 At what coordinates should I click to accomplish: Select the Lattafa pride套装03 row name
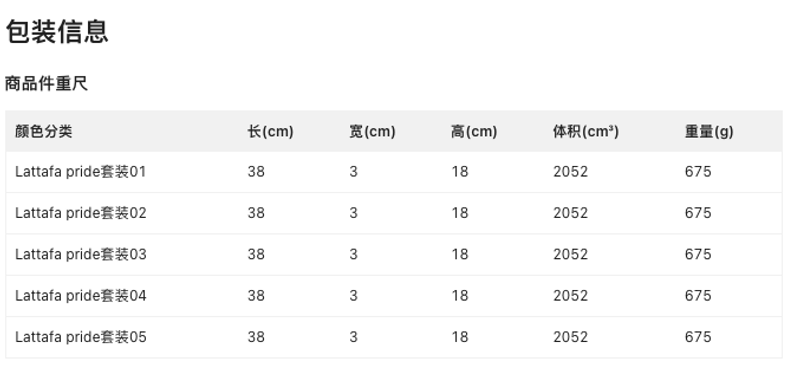click(81, 254)
